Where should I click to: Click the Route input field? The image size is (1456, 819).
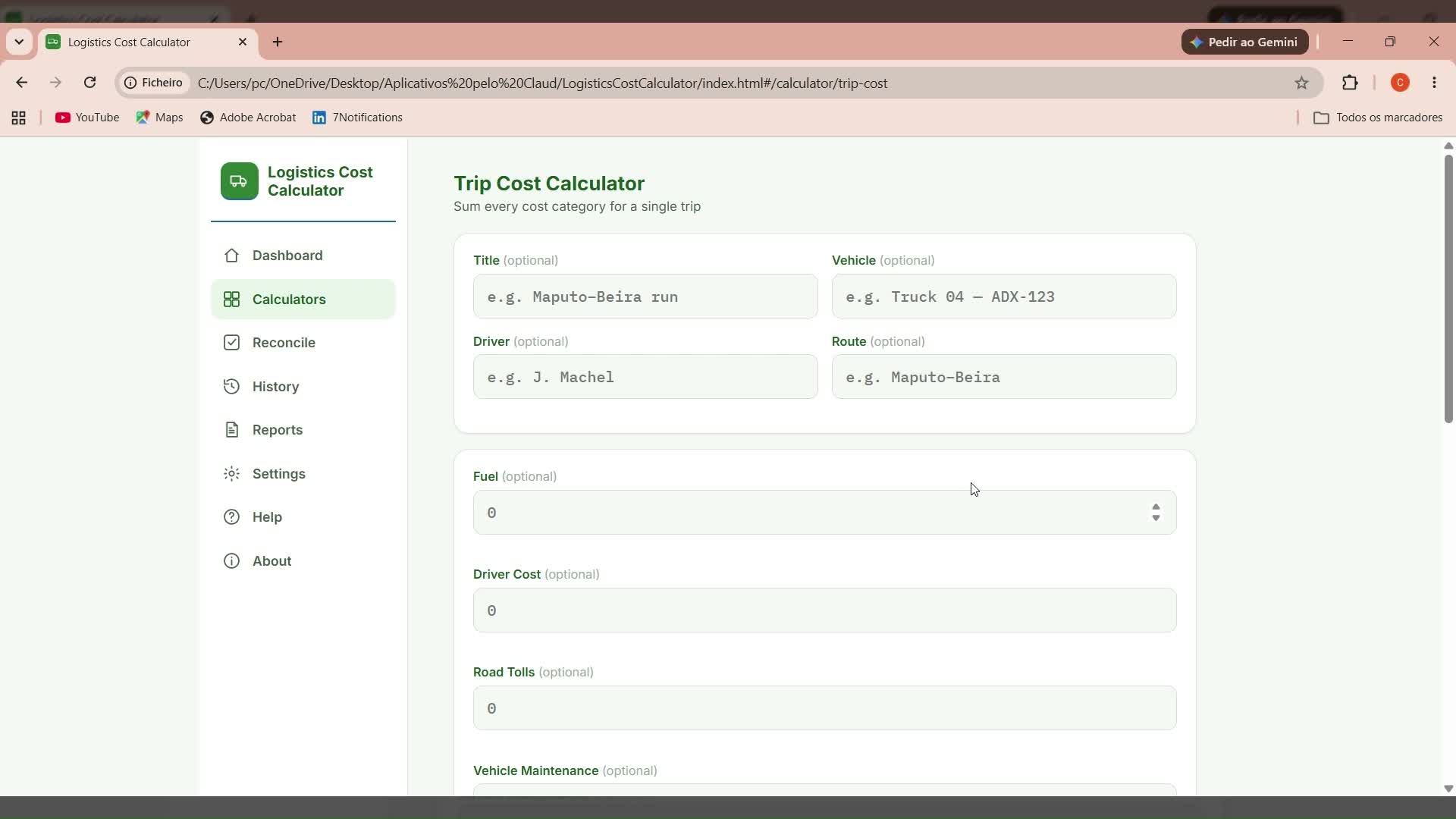tap(1004, 377)
